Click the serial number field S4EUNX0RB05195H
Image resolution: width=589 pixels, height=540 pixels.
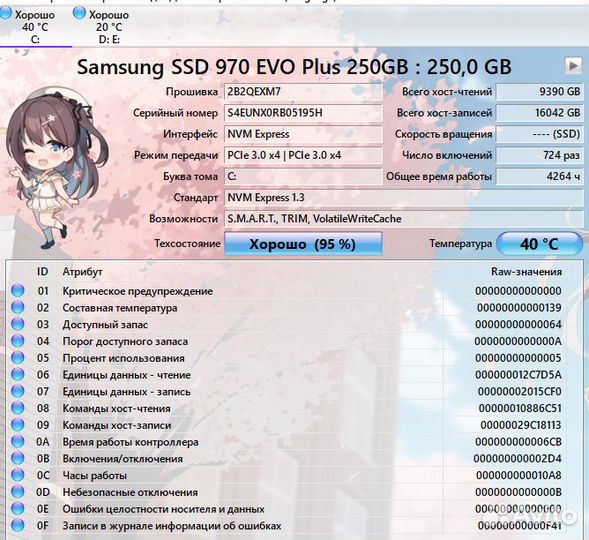[x=303, y=113]
